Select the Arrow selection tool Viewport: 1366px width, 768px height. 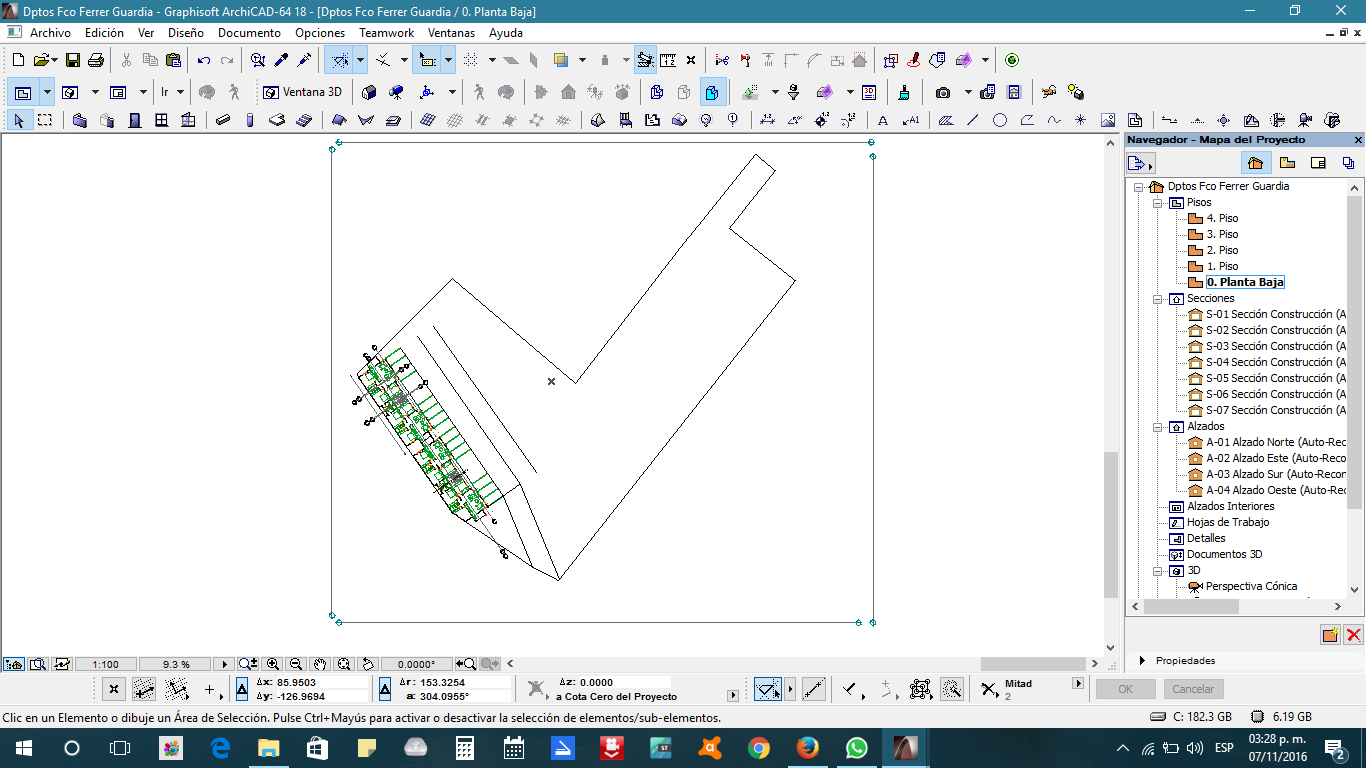[x=18, y=121]
